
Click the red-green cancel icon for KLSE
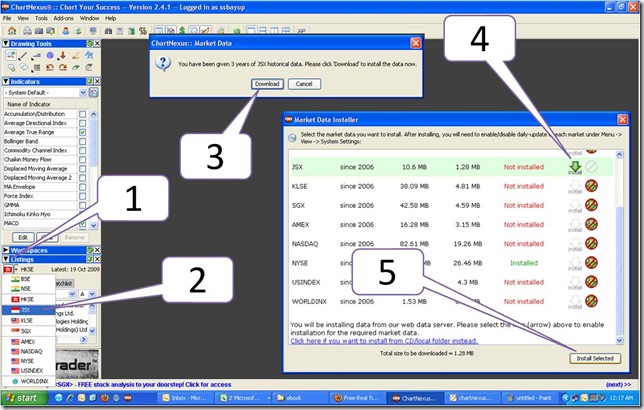(591, 186)
